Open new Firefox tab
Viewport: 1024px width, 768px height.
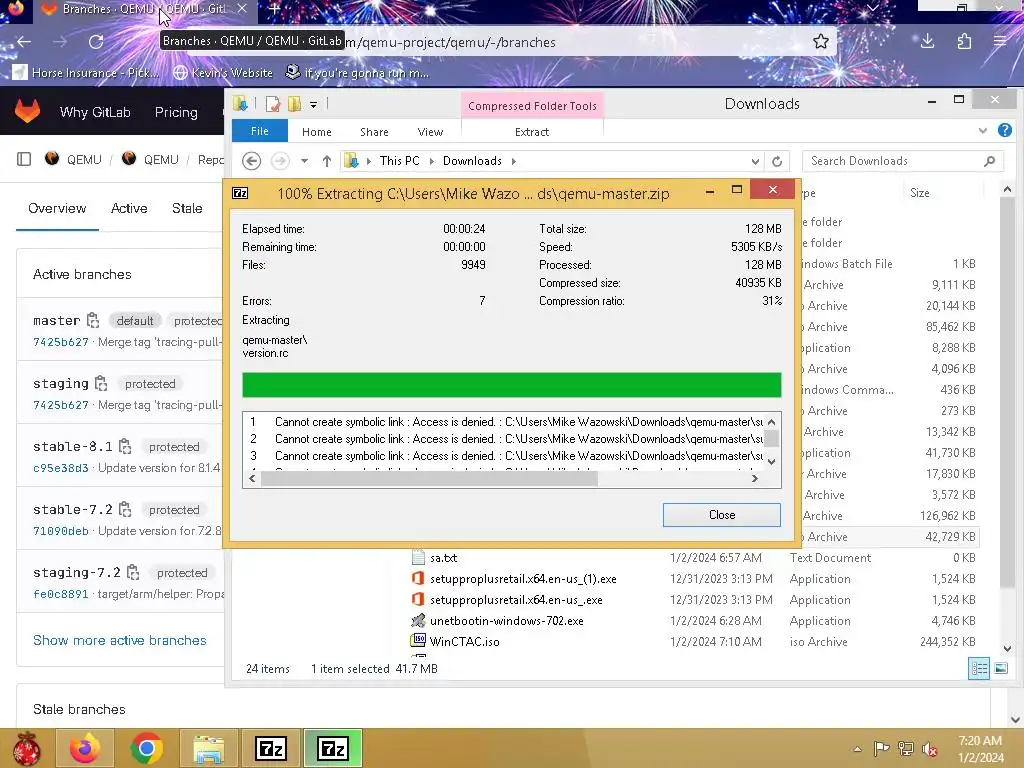[x=274, y=9]
